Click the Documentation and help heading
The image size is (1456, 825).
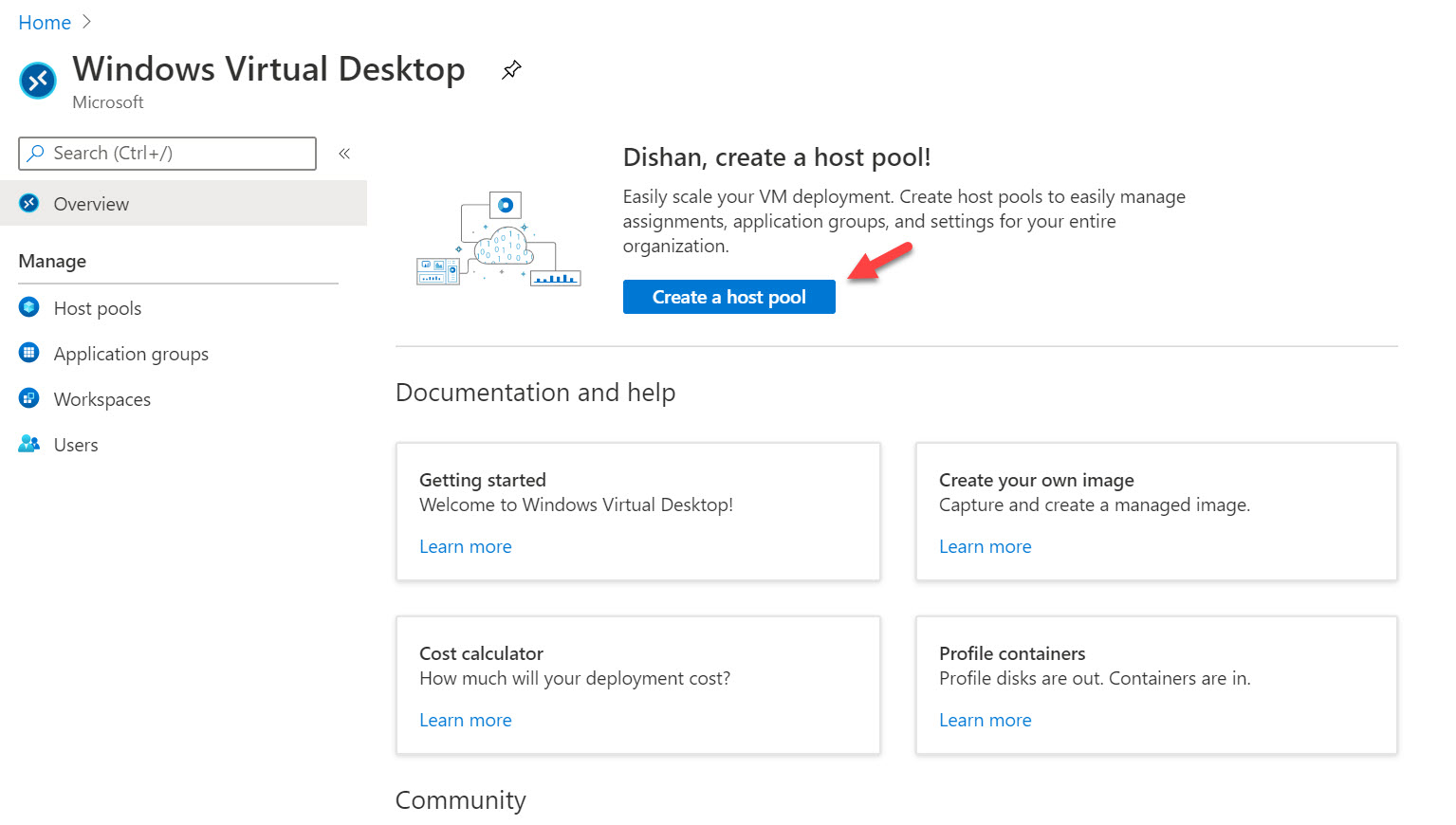point(535,393)
